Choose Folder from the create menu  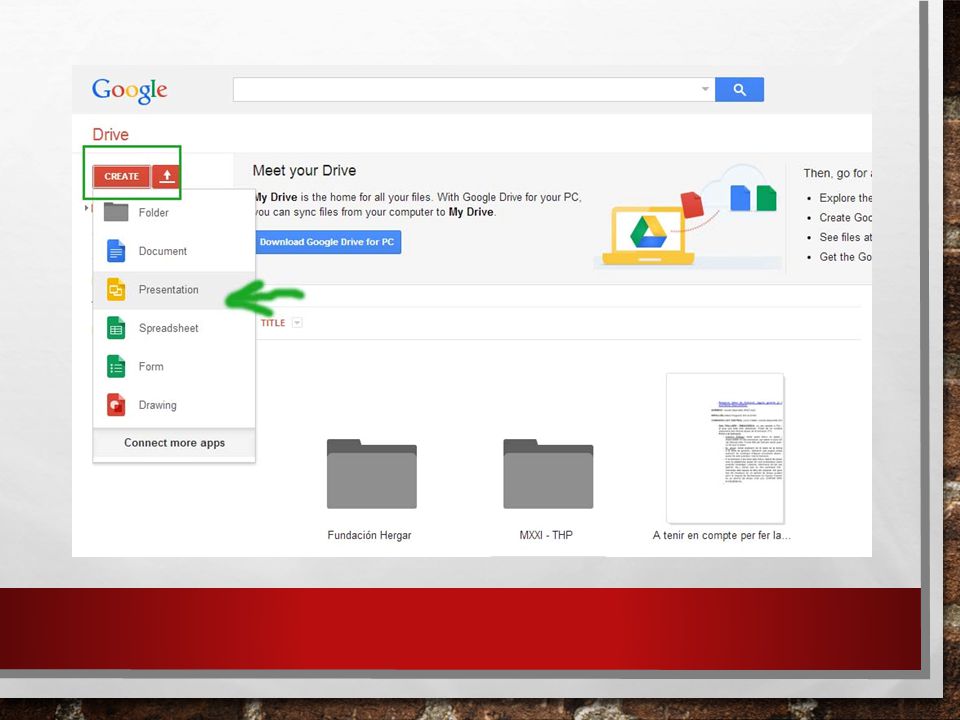click(174, 212)
